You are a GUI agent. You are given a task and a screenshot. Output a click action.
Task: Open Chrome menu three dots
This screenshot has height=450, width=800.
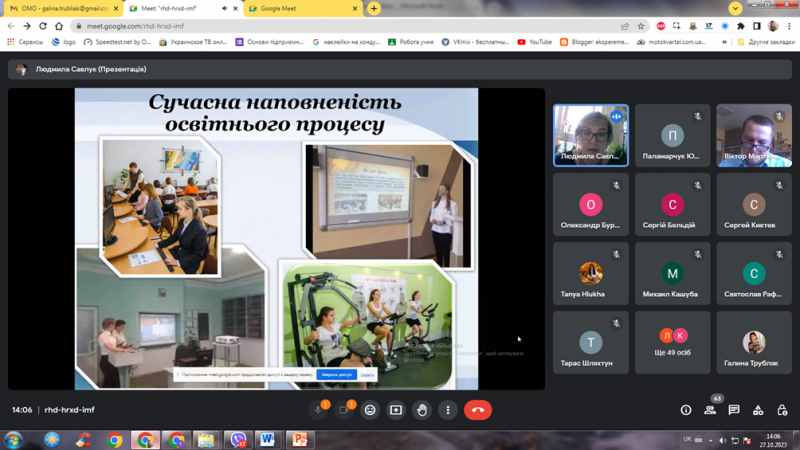point(790,26)
